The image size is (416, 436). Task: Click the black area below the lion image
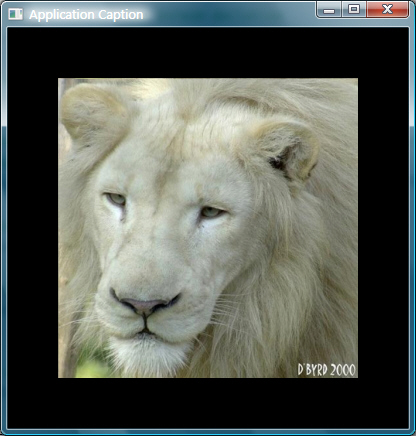pos(208,403)
